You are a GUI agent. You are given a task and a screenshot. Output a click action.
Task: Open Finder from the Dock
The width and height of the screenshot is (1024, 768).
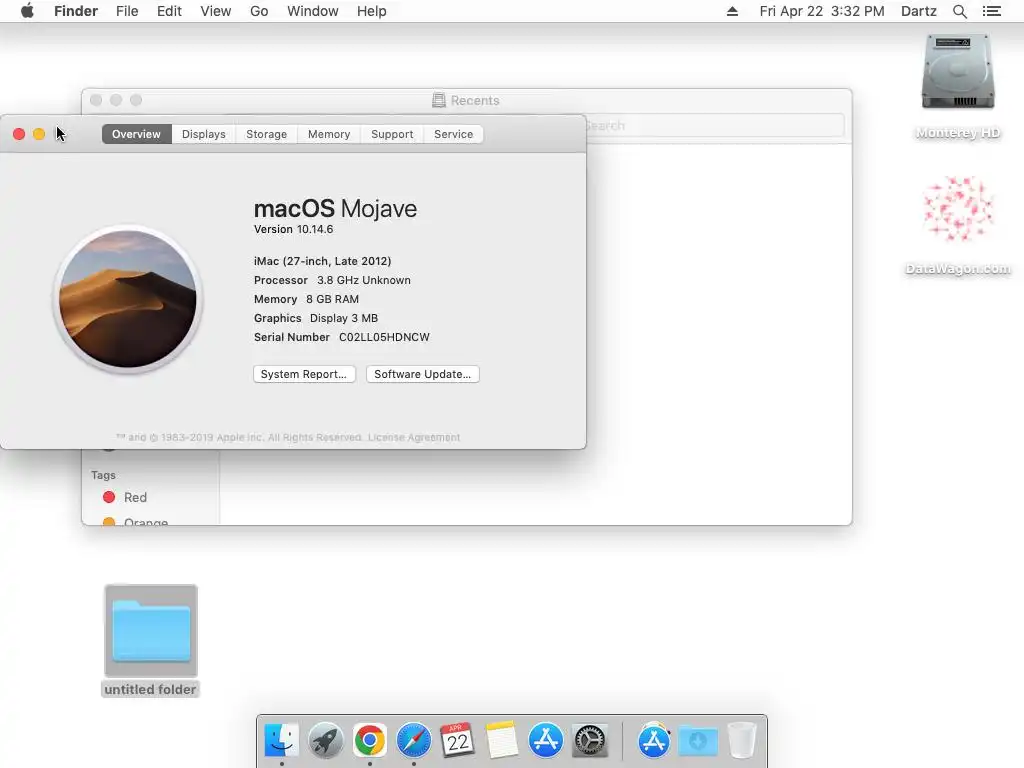[281, 741]
